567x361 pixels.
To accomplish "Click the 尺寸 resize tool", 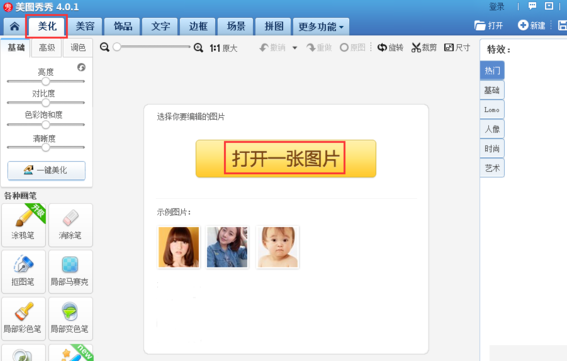I will tap(457, 47).
